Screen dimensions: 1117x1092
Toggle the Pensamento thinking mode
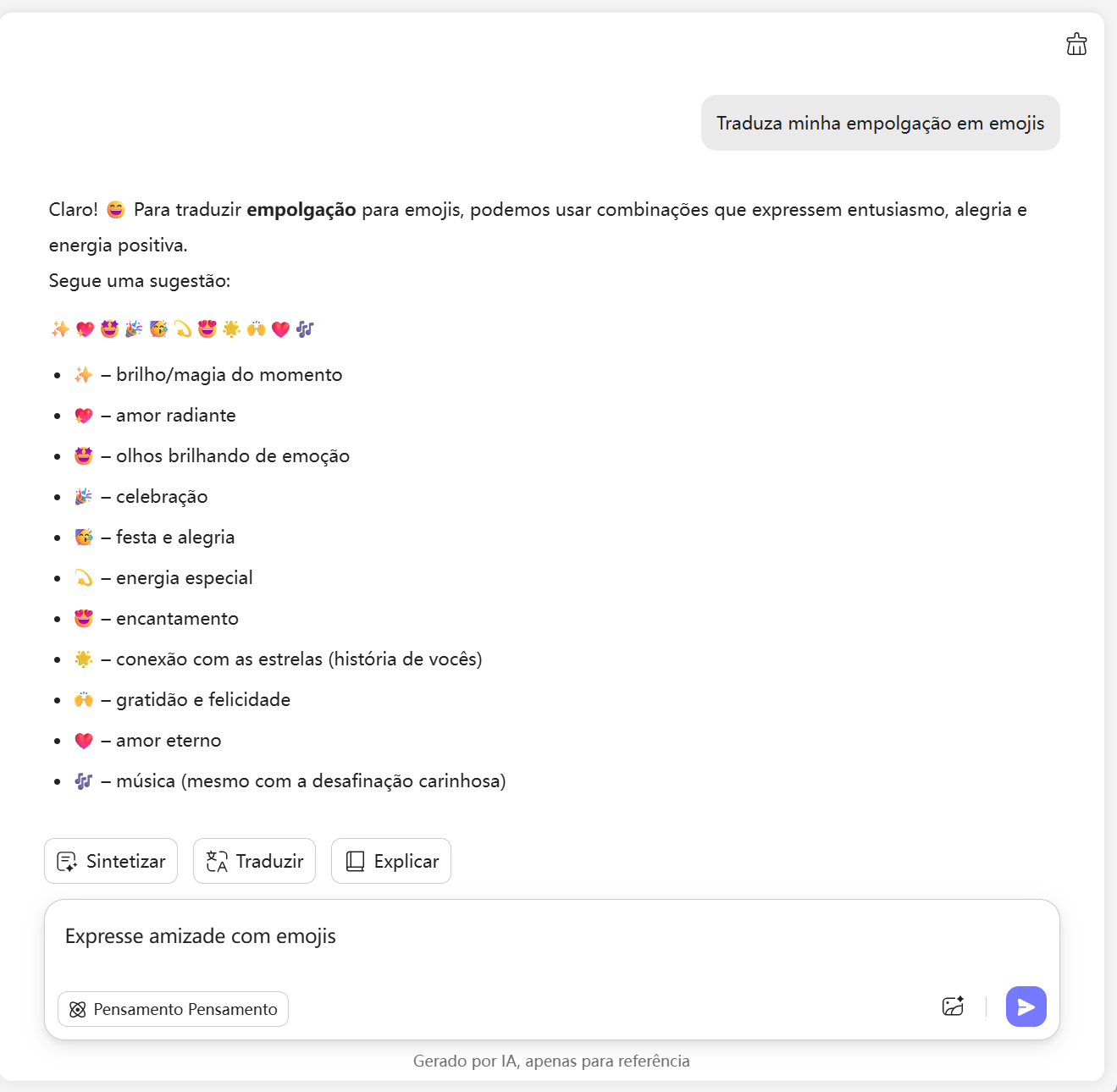(x=173, y=1009)
